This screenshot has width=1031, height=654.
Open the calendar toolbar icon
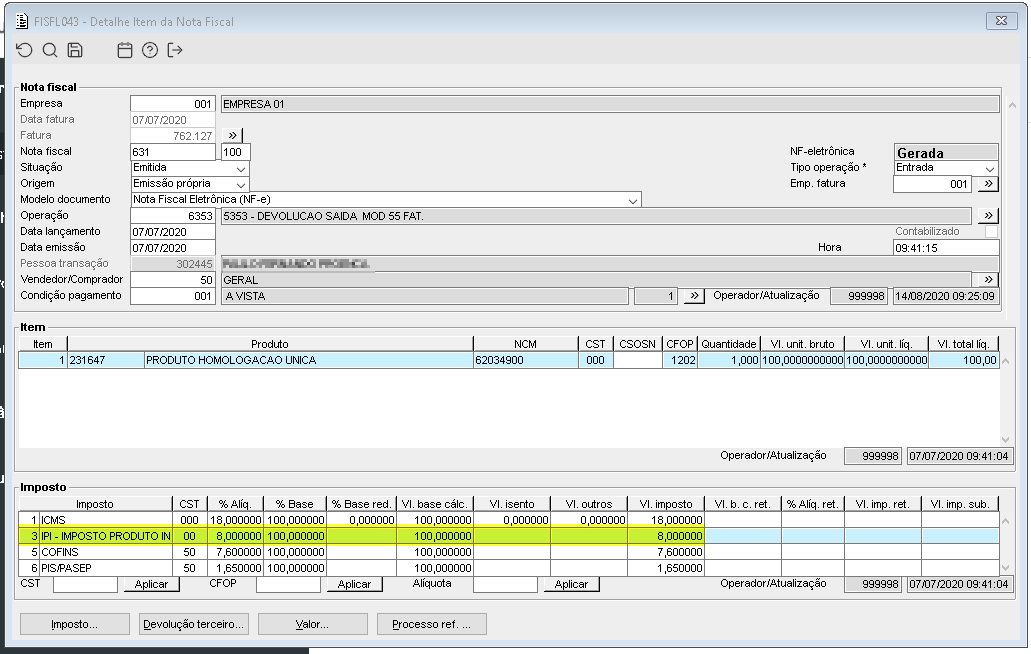[125, 50]
